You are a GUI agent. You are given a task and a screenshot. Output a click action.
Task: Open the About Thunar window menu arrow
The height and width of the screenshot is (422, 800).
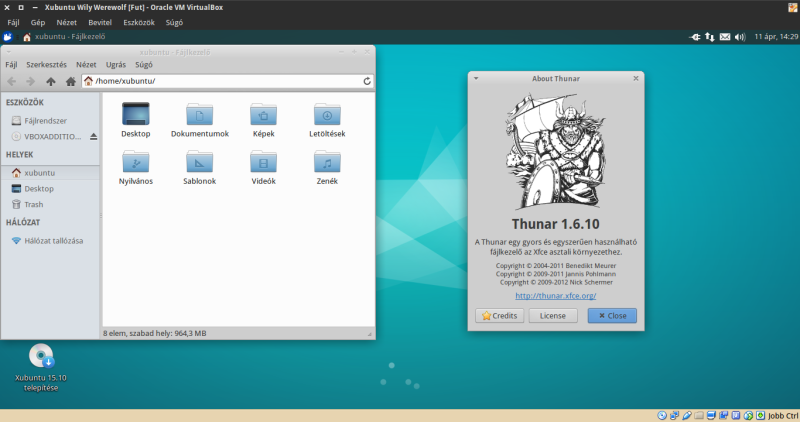pos(476,79)
